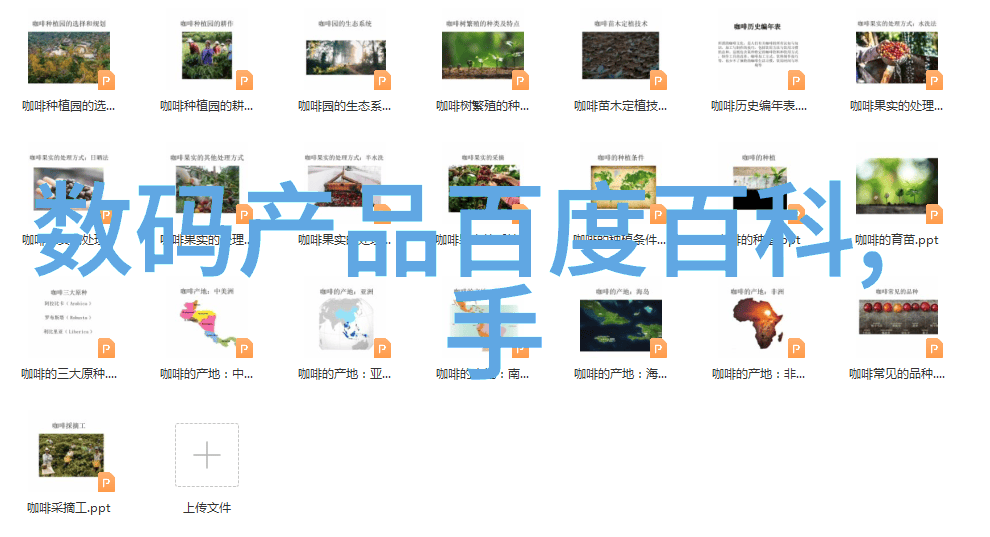Select the file name 咖啡常见的品种...
Image resolution: width=990 pixels, height=537 pixels.
(897, 374)
